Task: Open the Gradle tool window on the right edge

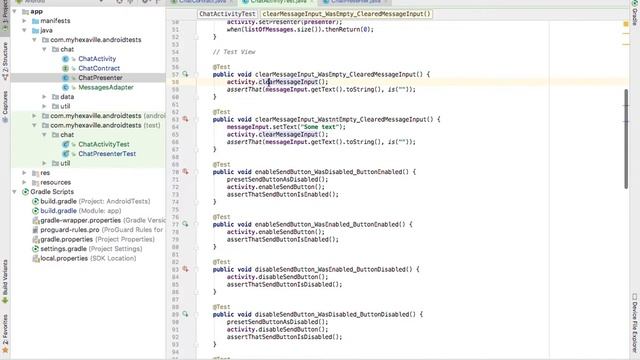Action: coord(635,13)
